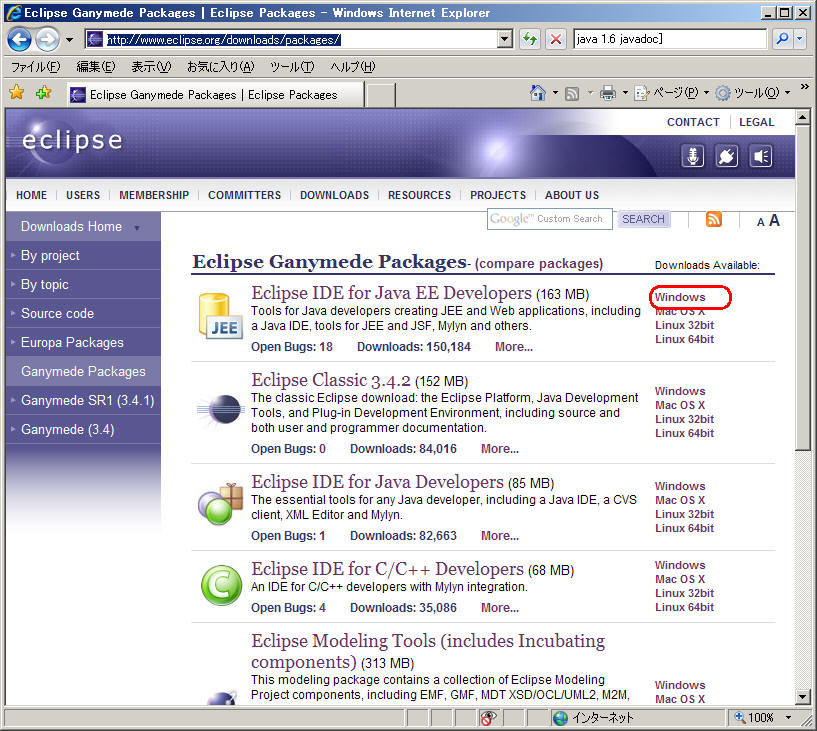The image size is (817, 731).
Task: Click the IE home toolbar icon
Action: tap(538, 93)
